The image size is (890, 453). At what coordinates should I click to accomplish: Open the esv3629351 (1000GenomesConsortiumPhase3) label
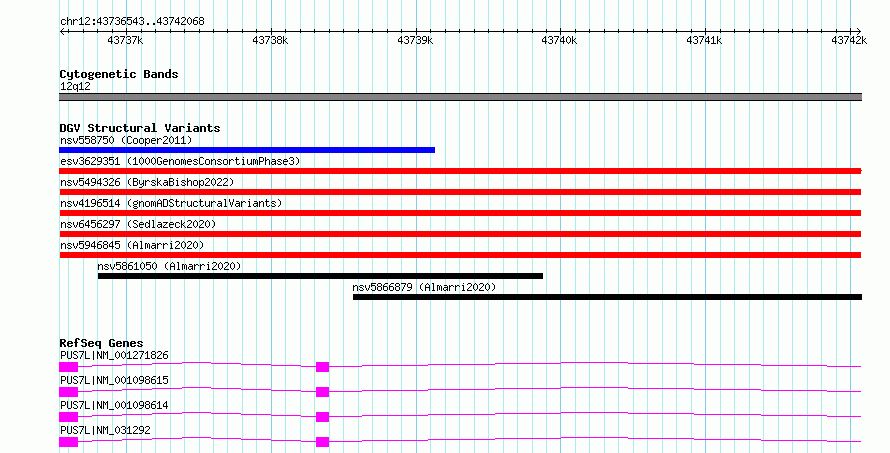coord(180,161)
